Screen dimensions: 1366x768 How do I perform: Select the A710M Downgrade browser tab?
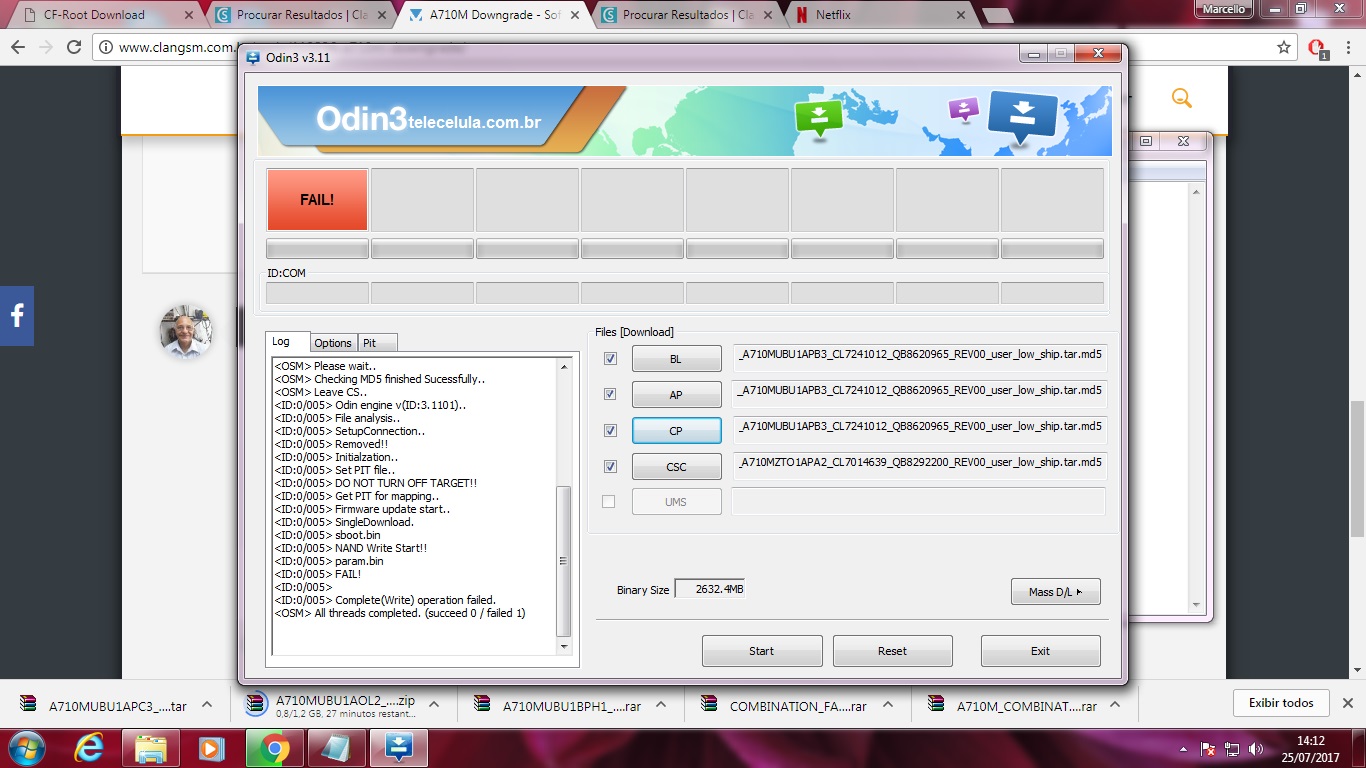click(x=495, y=15)
